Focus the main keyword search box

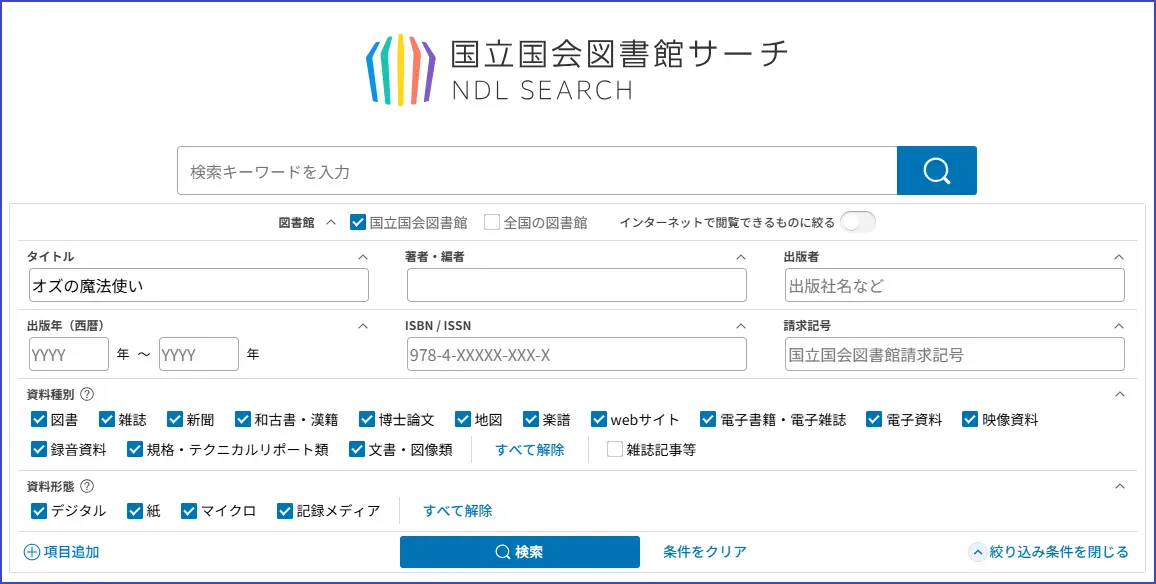[x=536, y=171]
